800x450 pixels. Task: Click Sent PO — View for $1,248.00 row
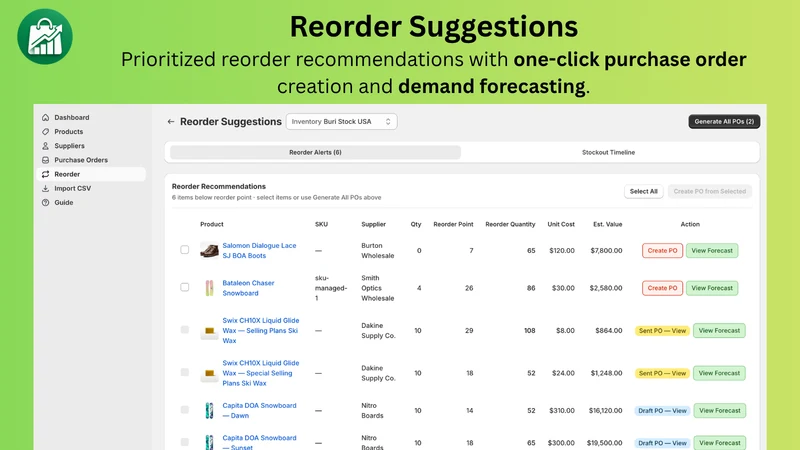(662, 373)
